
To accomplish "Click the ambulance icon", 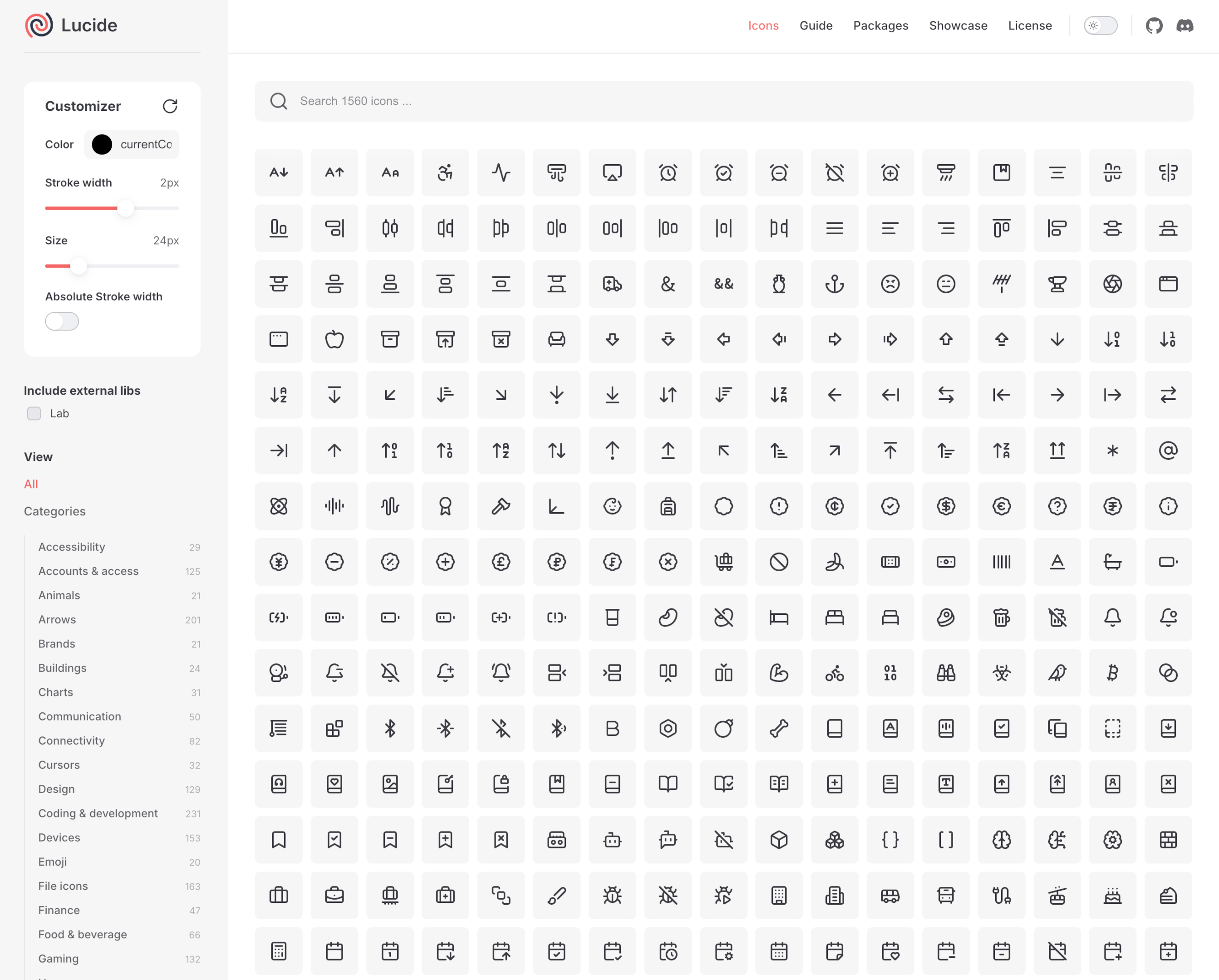I will click(612, 285).
